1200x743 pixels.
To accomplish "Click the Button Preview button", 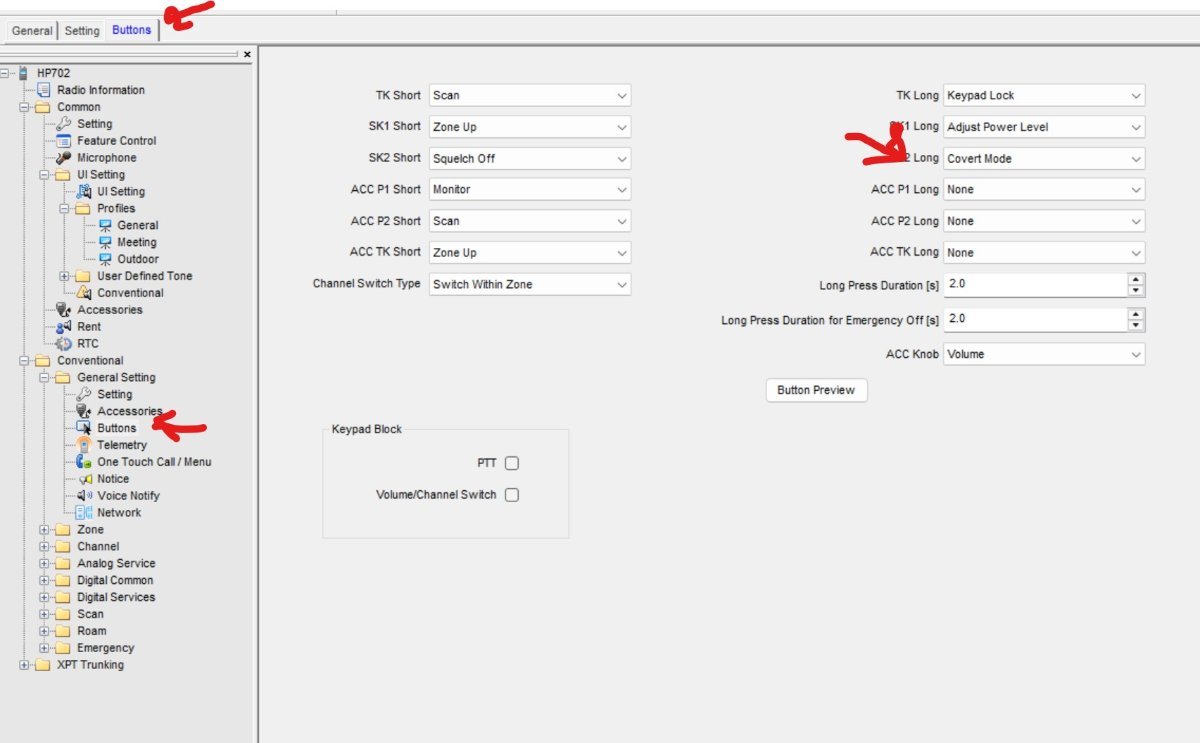I will point(816,390).
